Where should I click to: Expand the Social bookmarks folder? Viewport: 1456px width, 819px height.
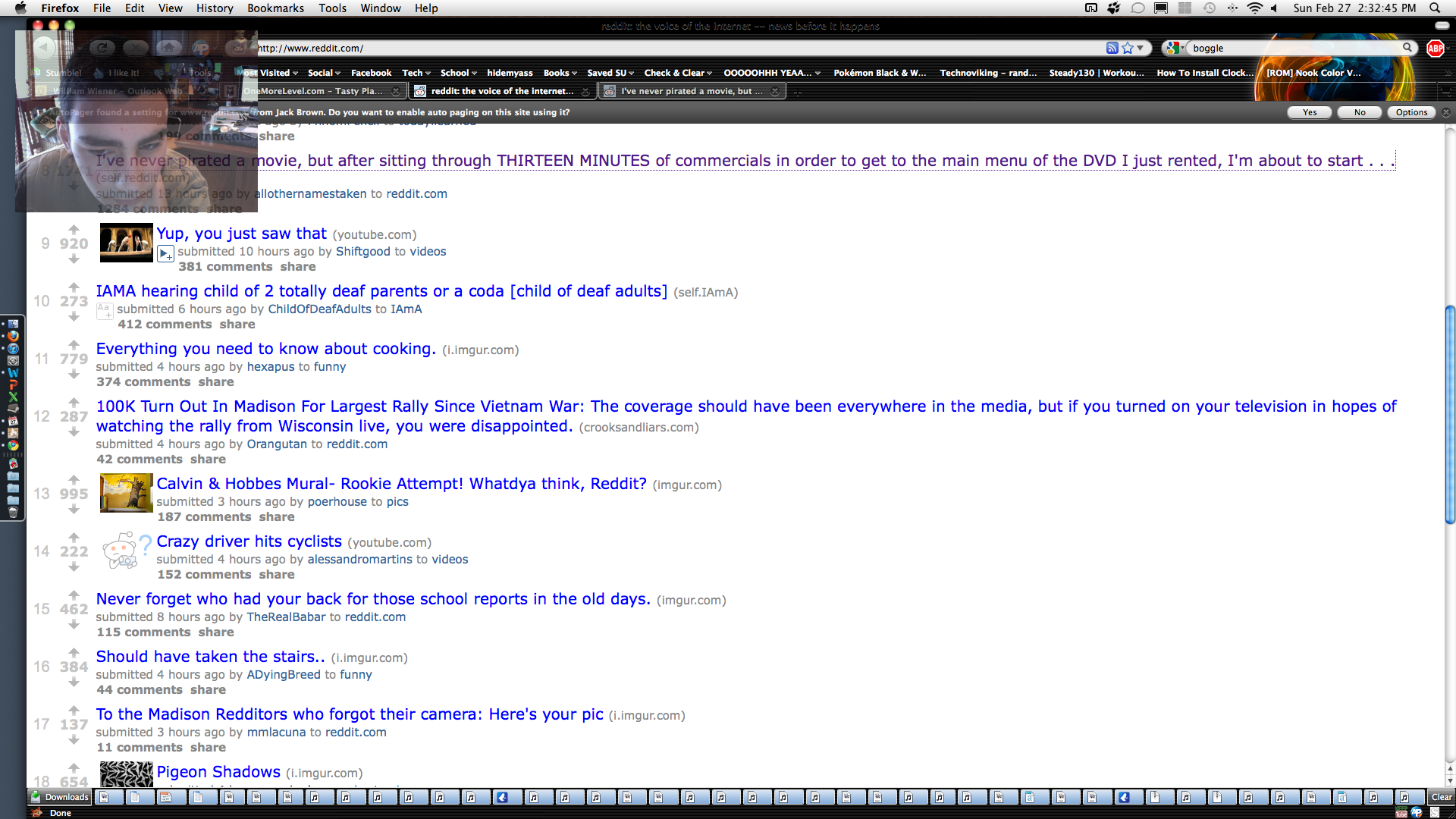pos(324,73)
